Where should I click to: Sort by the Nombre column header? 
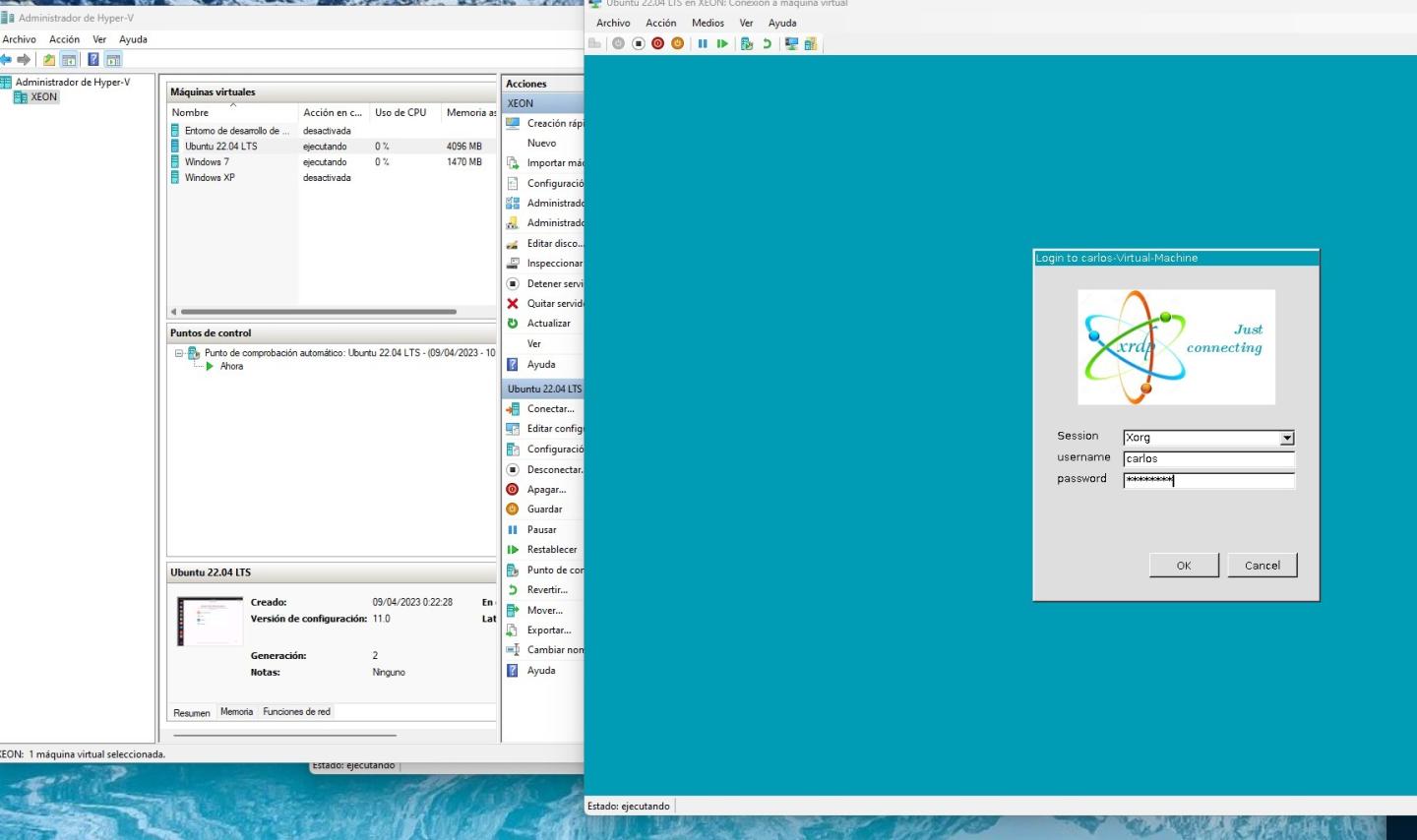191,112
